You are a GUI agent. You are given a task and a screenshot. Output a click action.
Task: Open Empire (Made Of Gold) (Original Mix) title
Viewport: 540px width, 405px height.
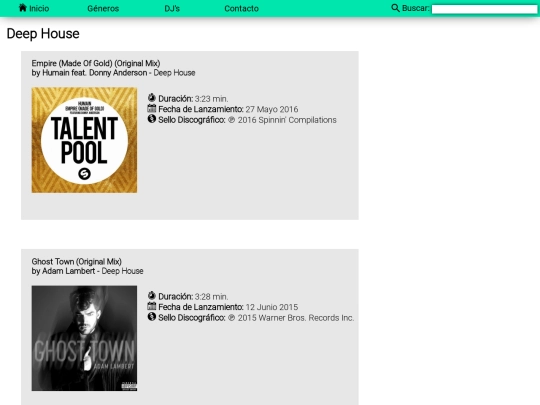click(x=96, y=63)
